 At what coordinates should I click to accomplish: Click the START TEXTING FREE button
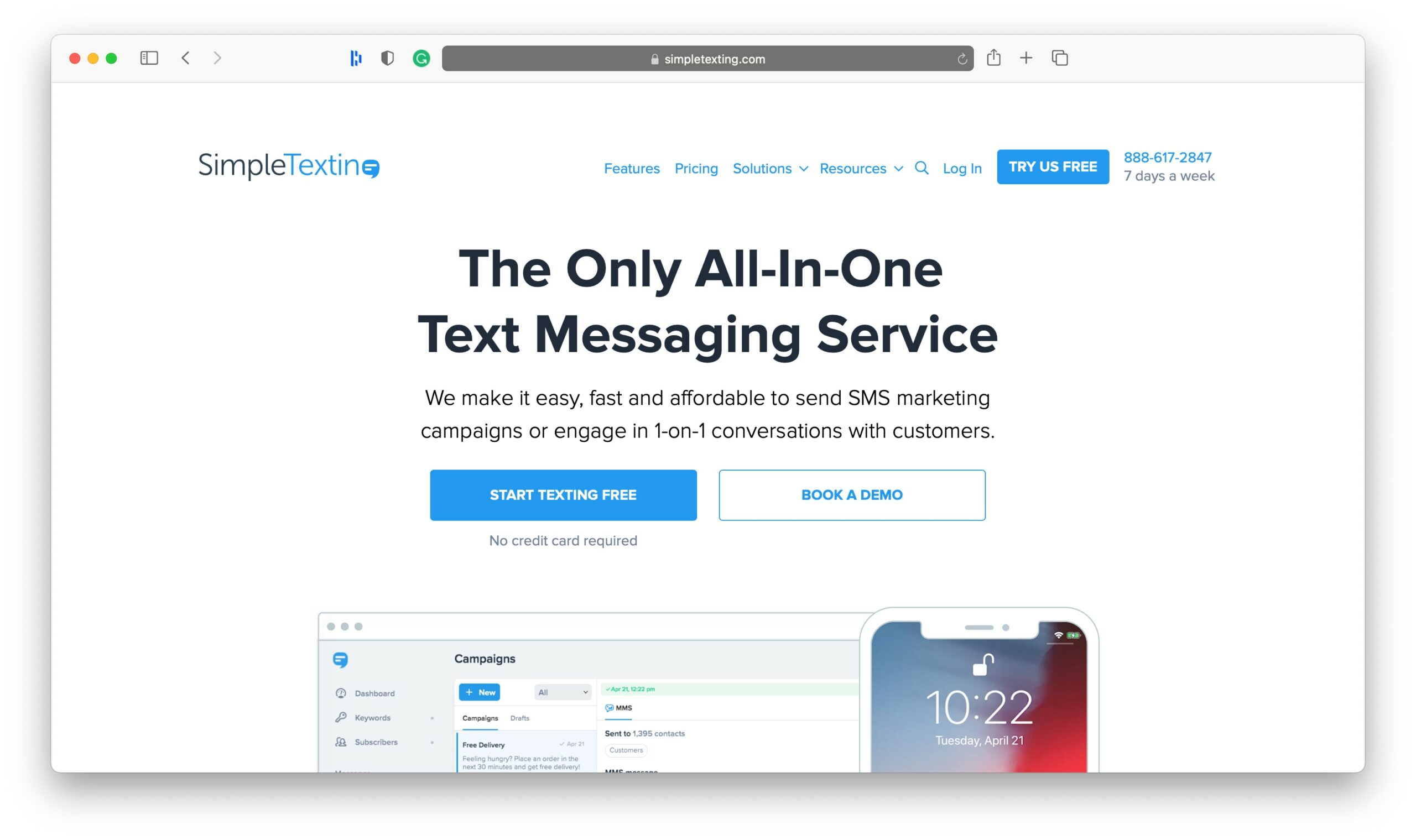[x=563, y=494]
